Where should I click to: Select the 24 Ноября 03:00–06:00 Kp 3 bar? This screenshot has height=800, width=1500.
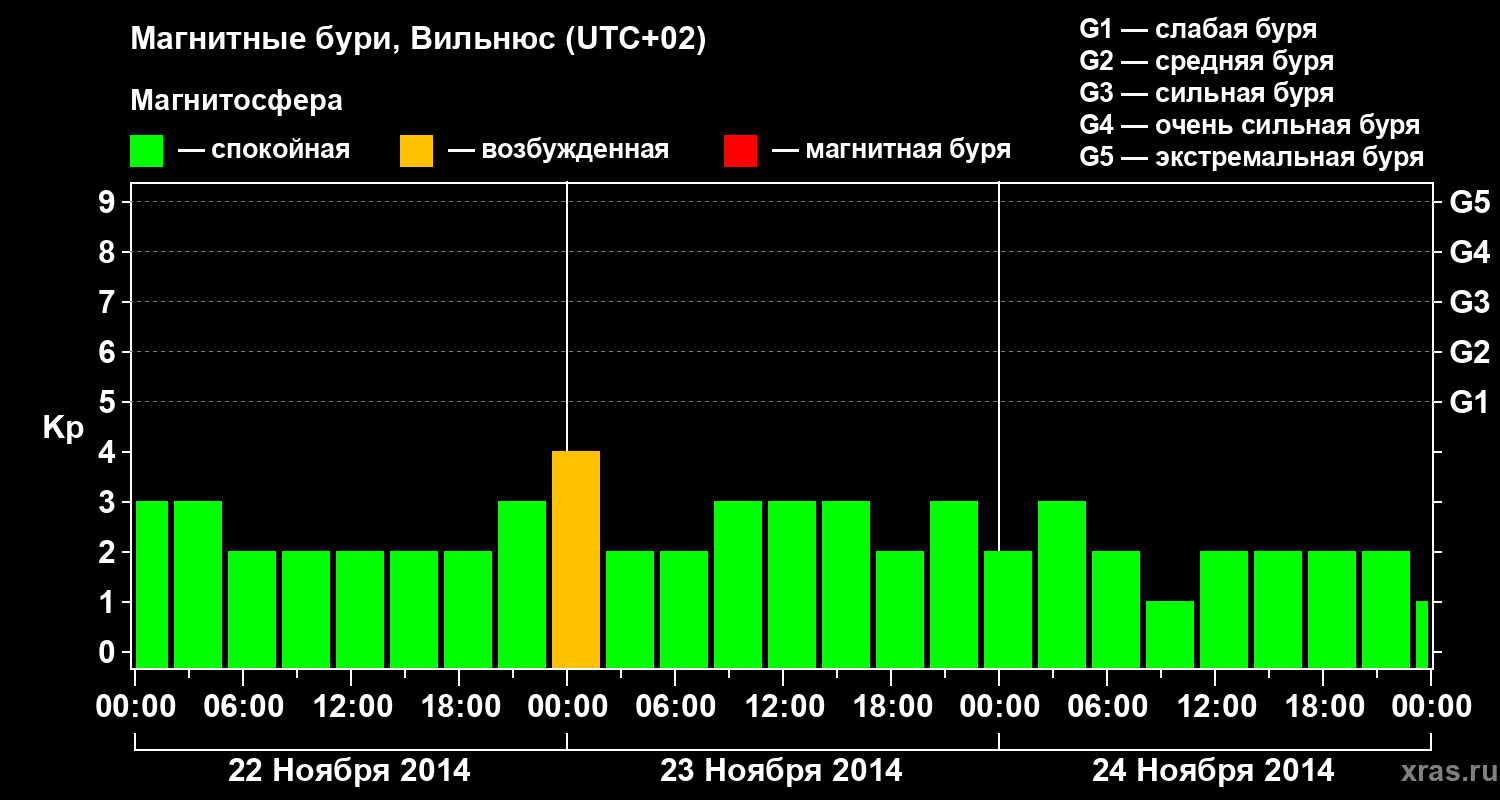click(1062, 585)
